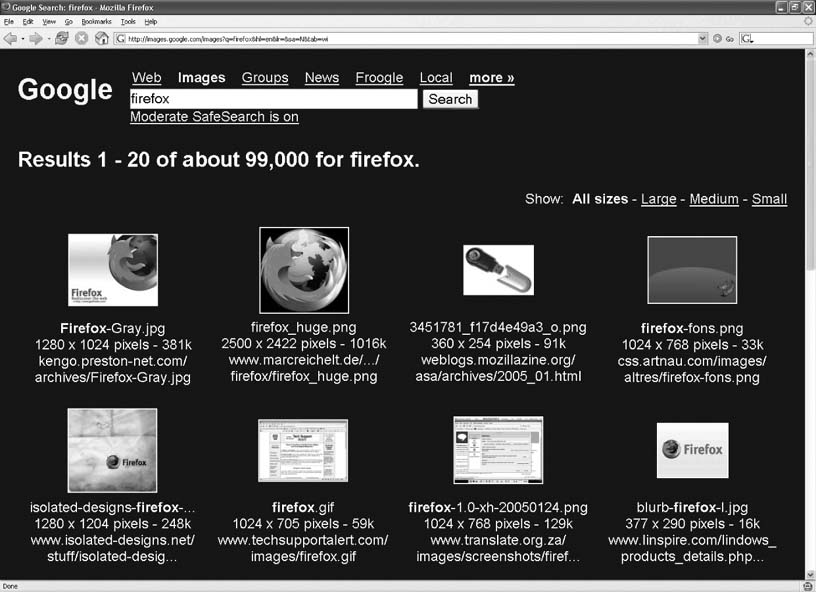Viewport: 816px width, 592px height.
Task: Show only Small sized images
Action: point(769,199)
